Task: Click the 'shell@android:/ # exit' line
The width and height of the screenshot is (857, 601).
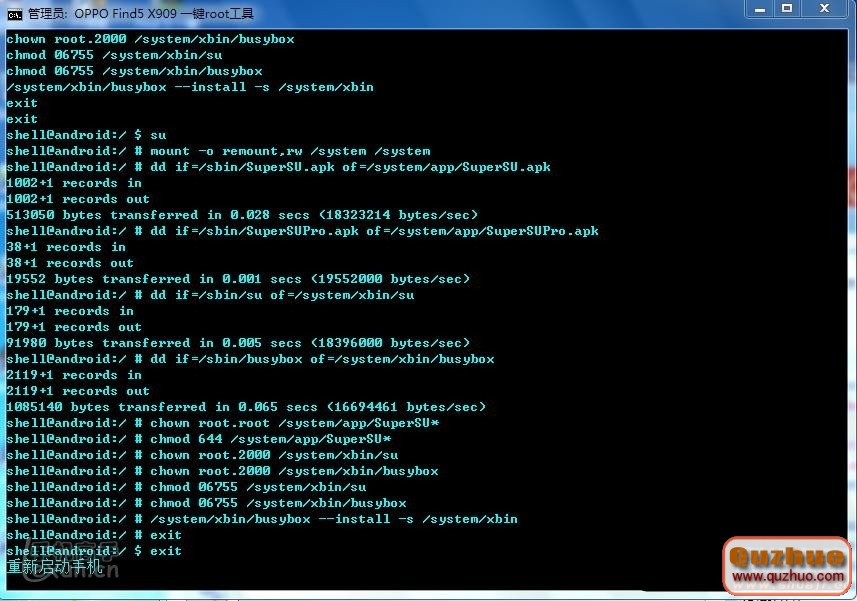Action: tap(94, 535)
